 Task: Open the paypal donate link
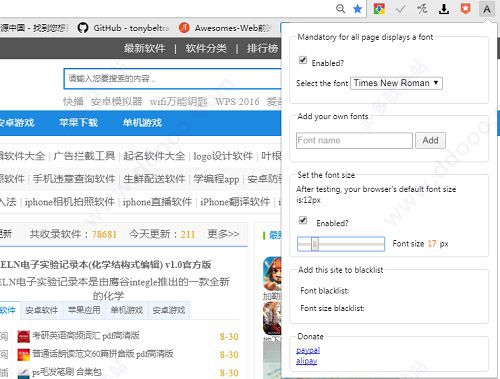click(x=308, y=350)
